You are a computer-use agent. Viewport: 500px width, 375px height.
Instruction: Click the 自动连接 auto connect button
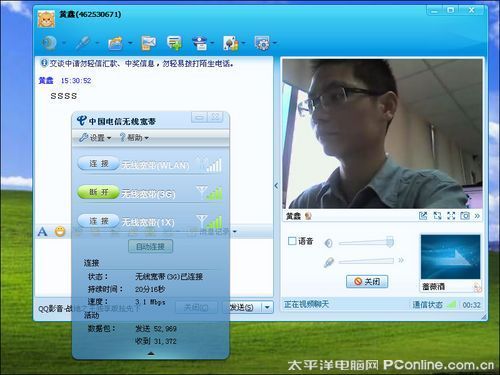click(150, 246)
